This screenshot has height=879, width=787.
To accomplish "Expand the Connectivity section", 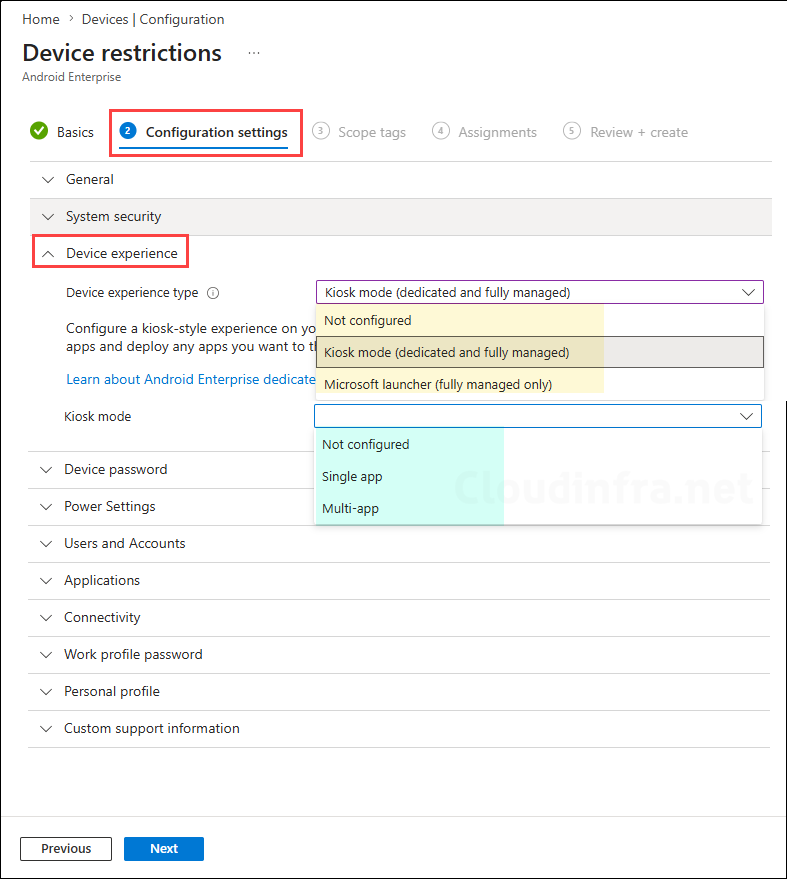I will 399,617.
